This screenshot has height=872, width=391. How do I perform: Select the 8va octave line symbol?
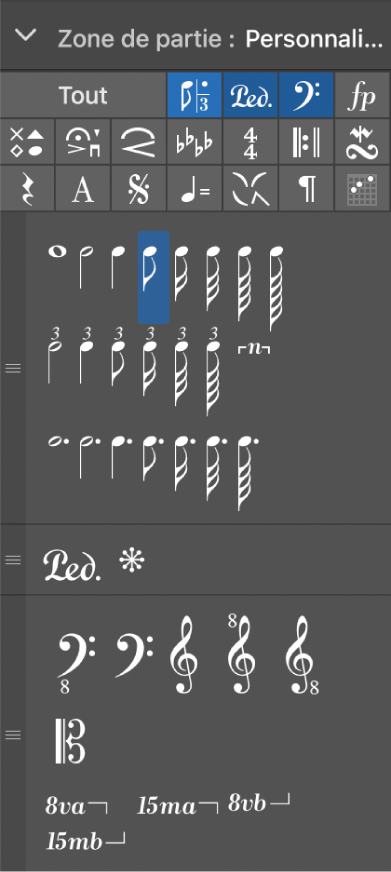pyautogui.click(x=77, y=805)
